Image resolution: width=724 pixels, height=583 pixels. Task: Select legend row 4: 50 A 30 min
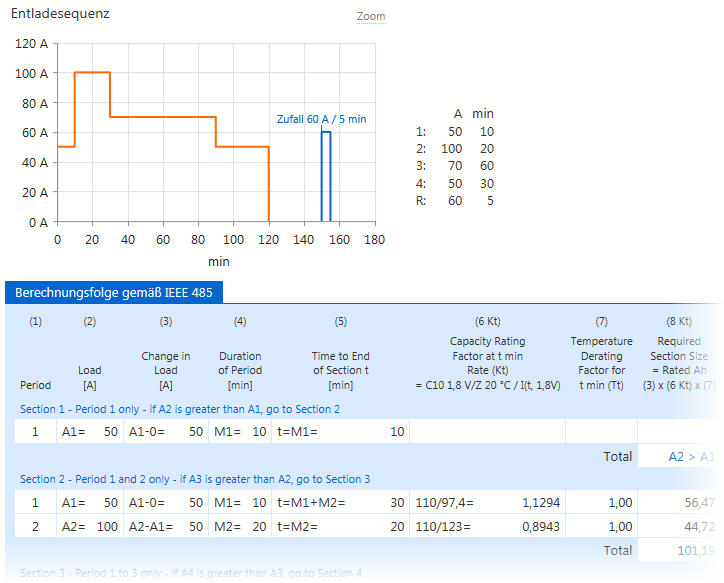[455, 184]
